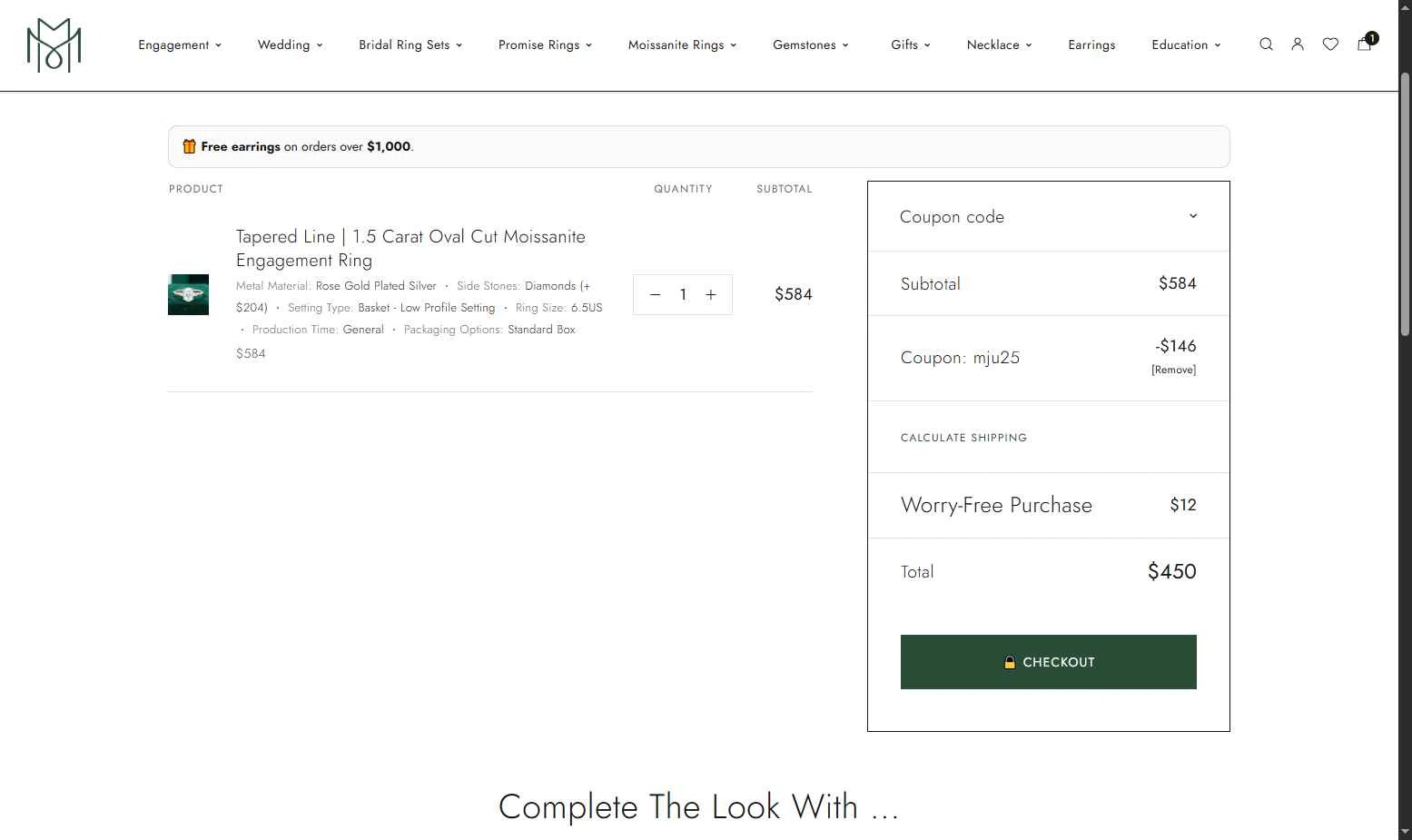Open the Wedding menu

coord(290,44)
